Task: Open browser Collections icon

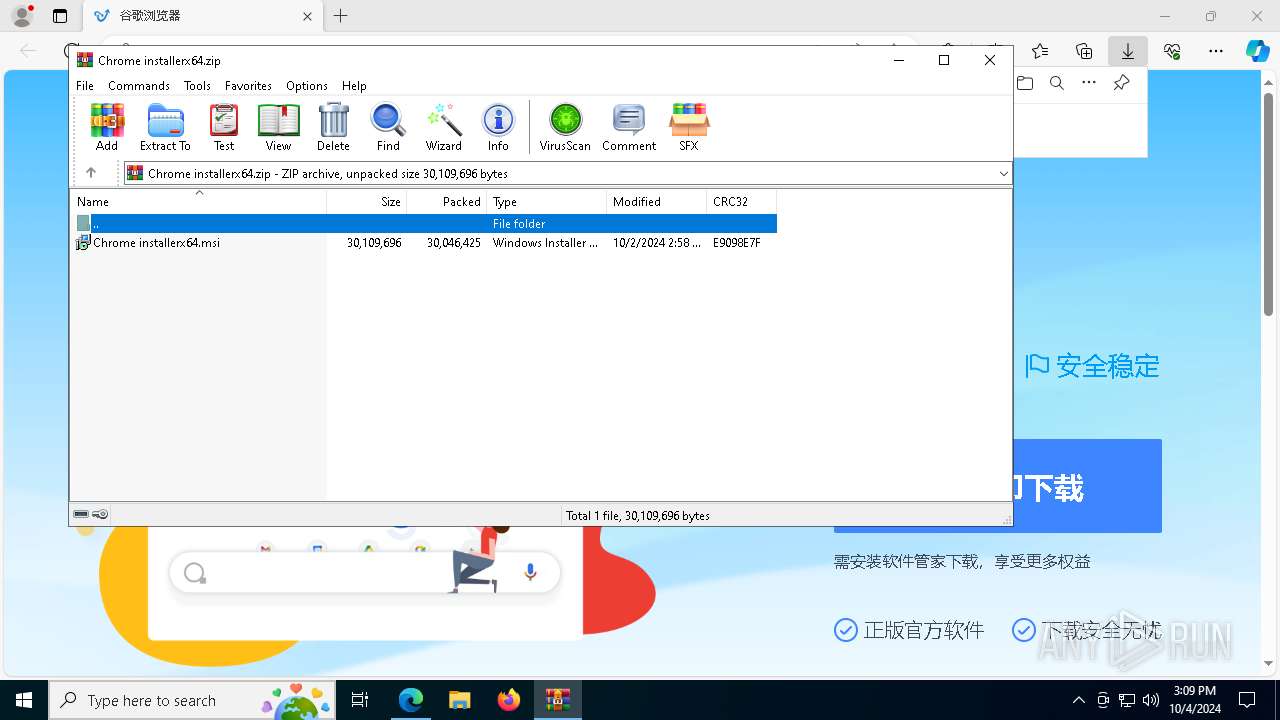Action: click(1084, 51)
